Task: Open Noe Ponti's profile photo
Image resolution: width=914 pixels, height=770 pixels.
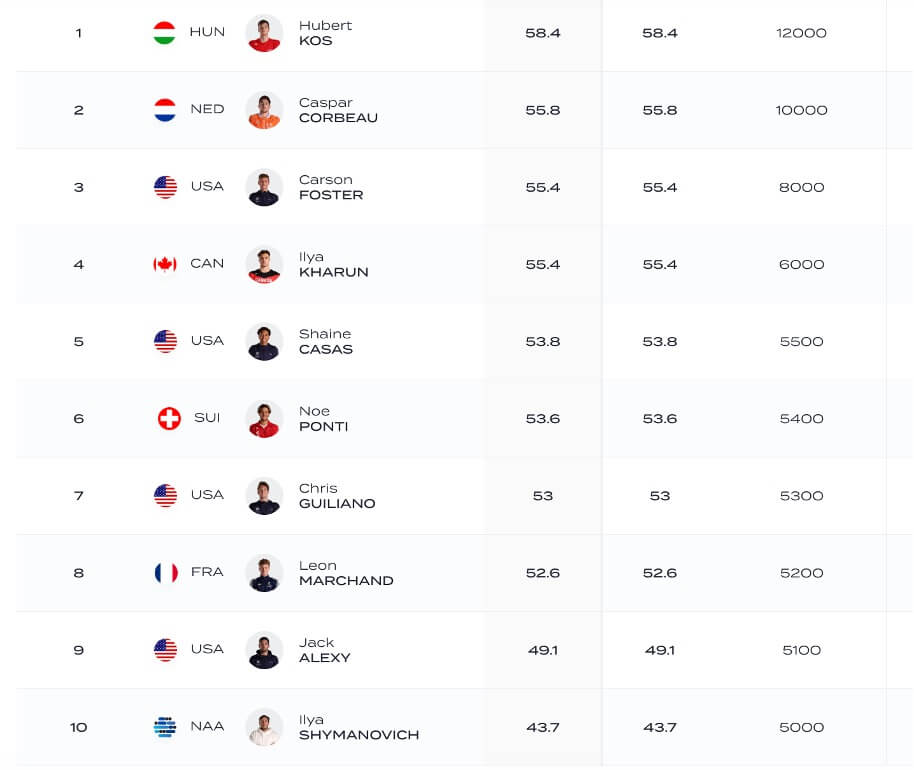Action: (264, 418)
